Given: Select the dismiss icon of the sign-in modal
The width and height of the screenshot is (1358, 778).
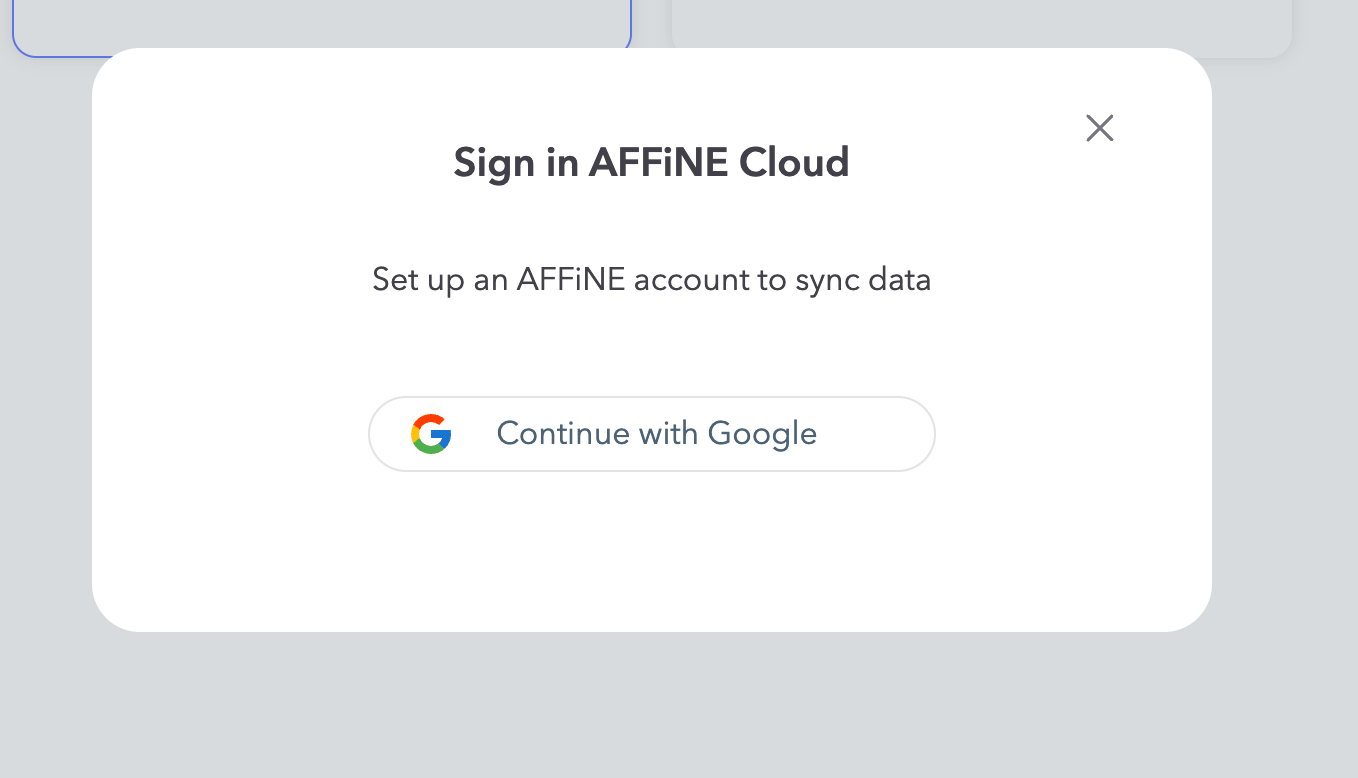Looking at the screenshot, I should click(1099, 128).
